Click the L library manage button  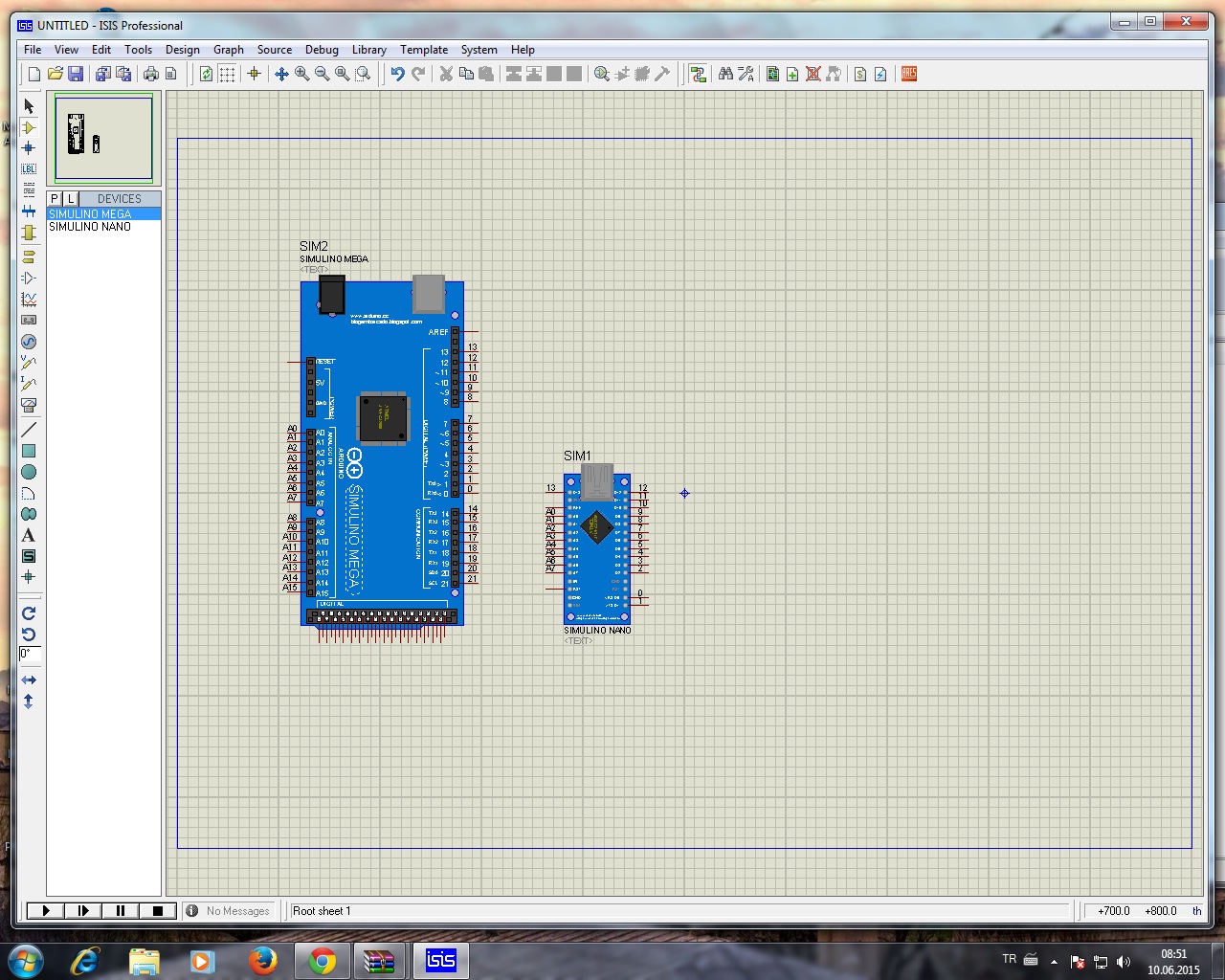[x=71, y=199]
